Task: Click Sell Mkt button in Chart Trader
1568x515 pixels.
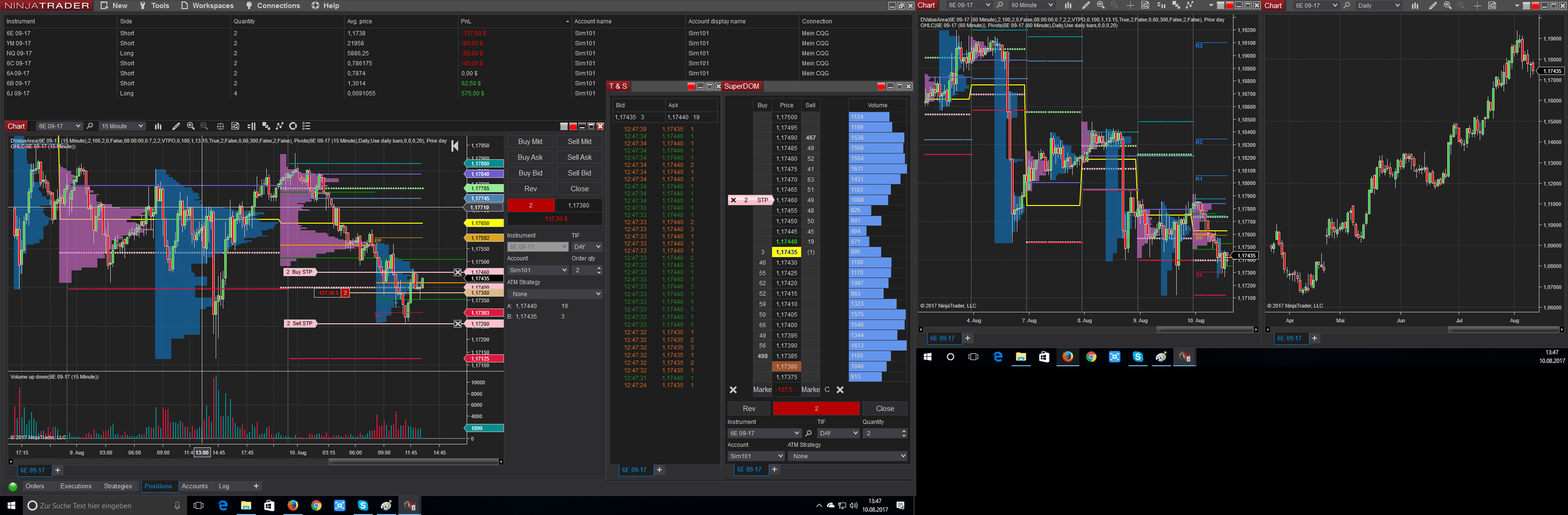Action: (x=579, y=142)
